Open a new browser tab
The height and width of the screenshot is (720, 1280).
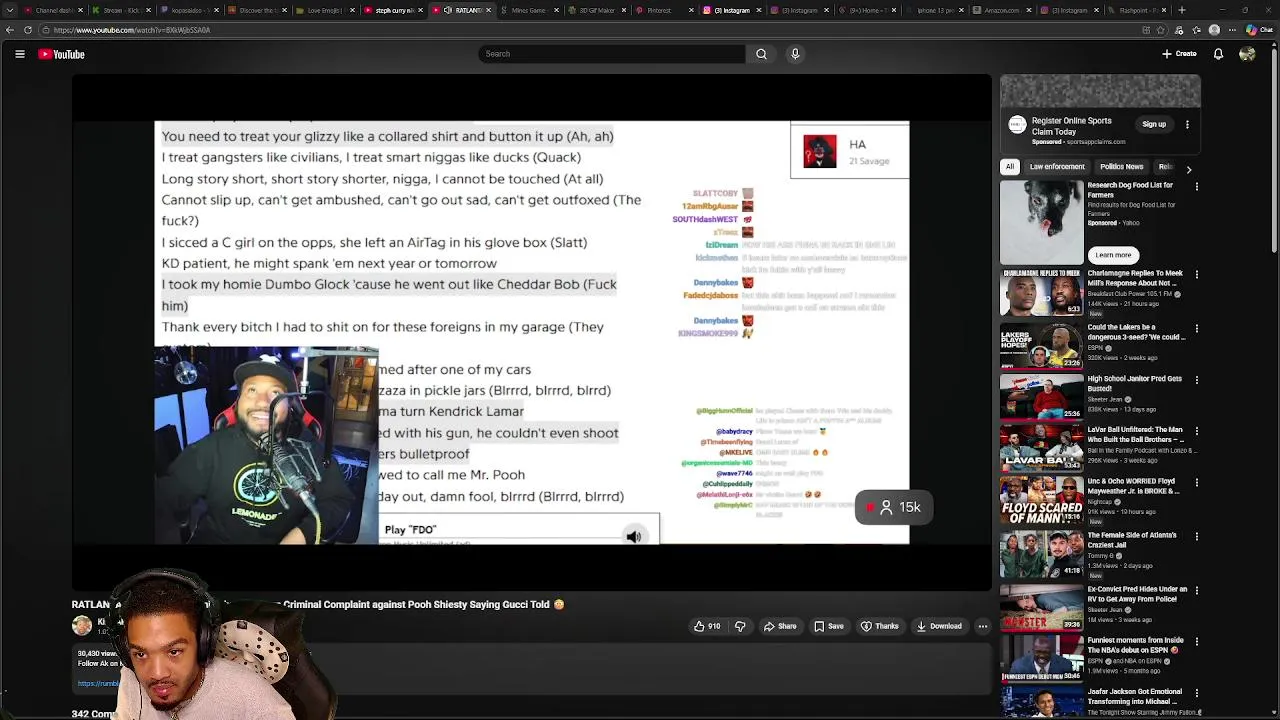(1181, 10)
